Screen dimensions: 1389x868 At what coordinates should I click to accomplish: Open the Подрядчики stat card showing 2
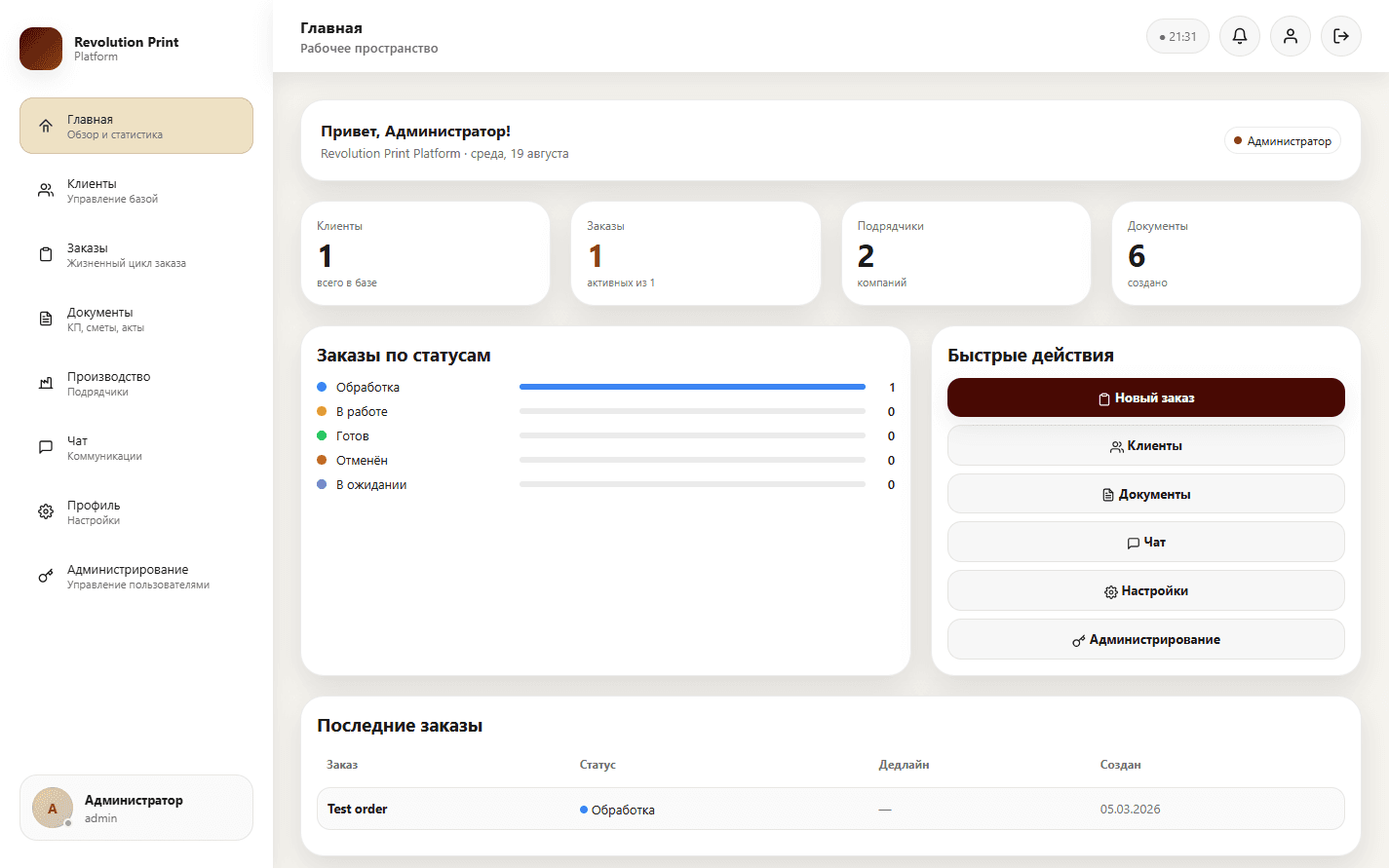pos(966,253)
